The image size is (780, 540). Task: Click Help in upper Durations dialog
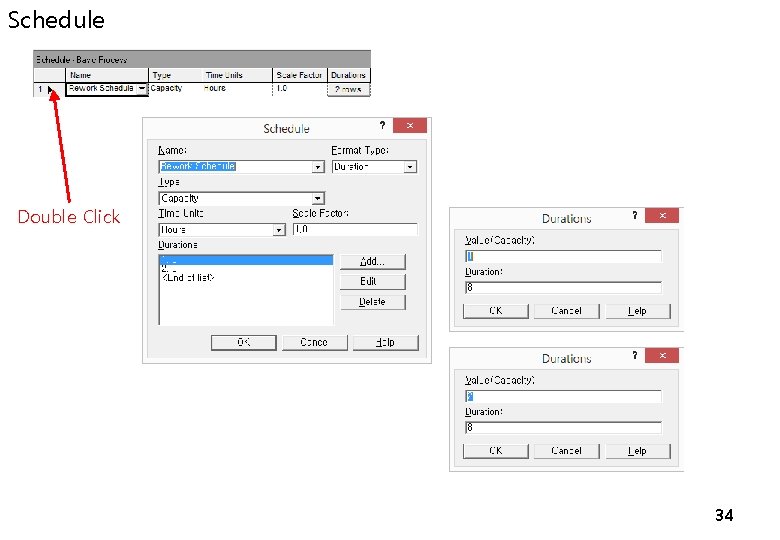[x=638, y=311]
